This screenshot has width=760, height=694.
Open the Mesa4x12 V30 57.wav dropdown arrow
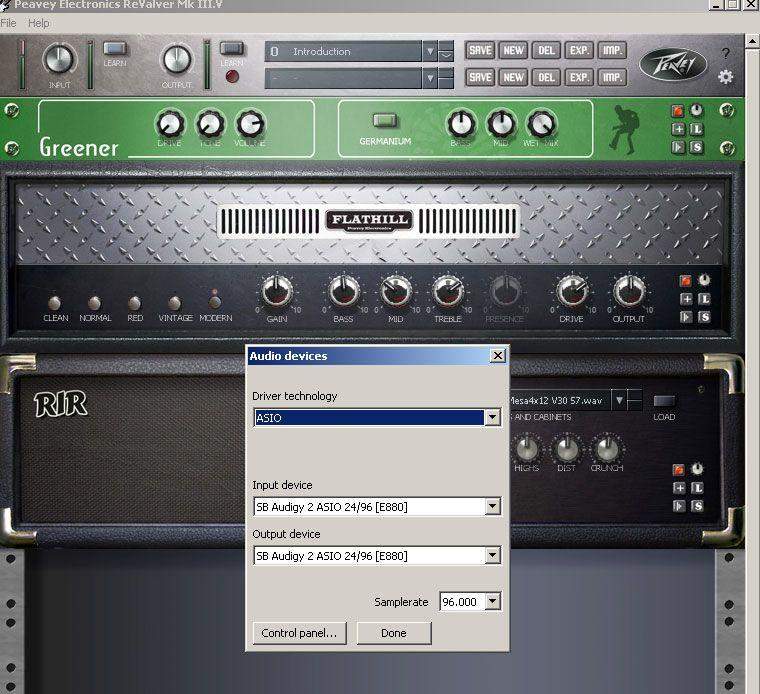[619, 400]
